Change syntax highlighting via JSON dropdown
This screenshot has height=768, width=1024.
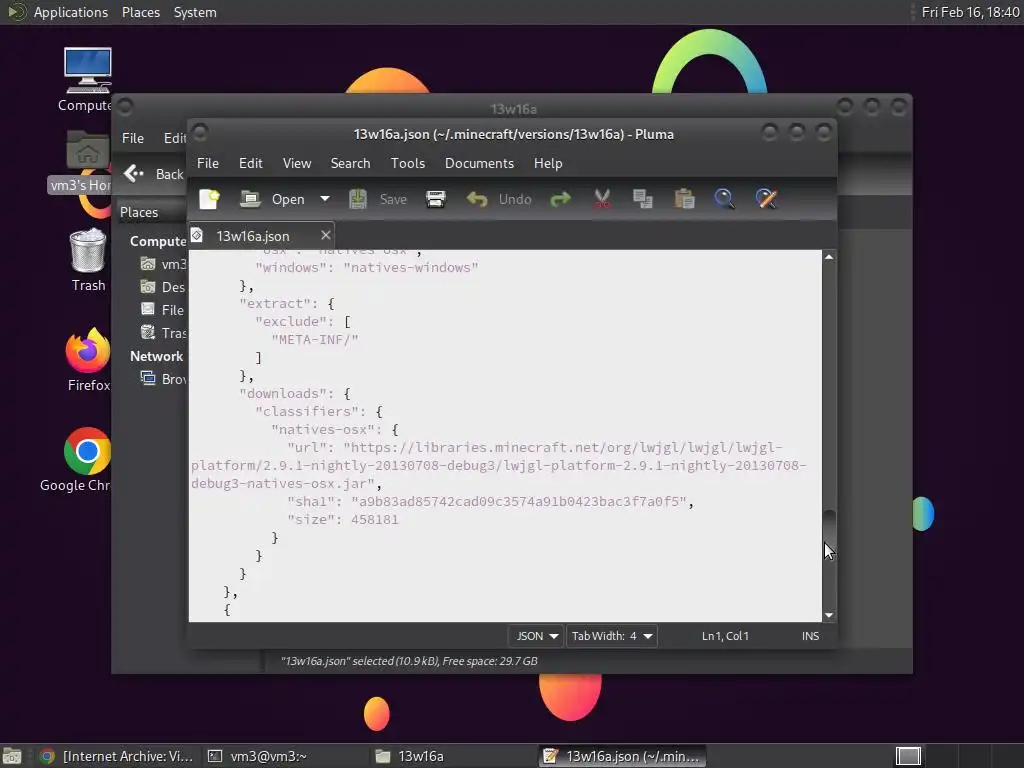pyautogui.click(x=536, y=636)
